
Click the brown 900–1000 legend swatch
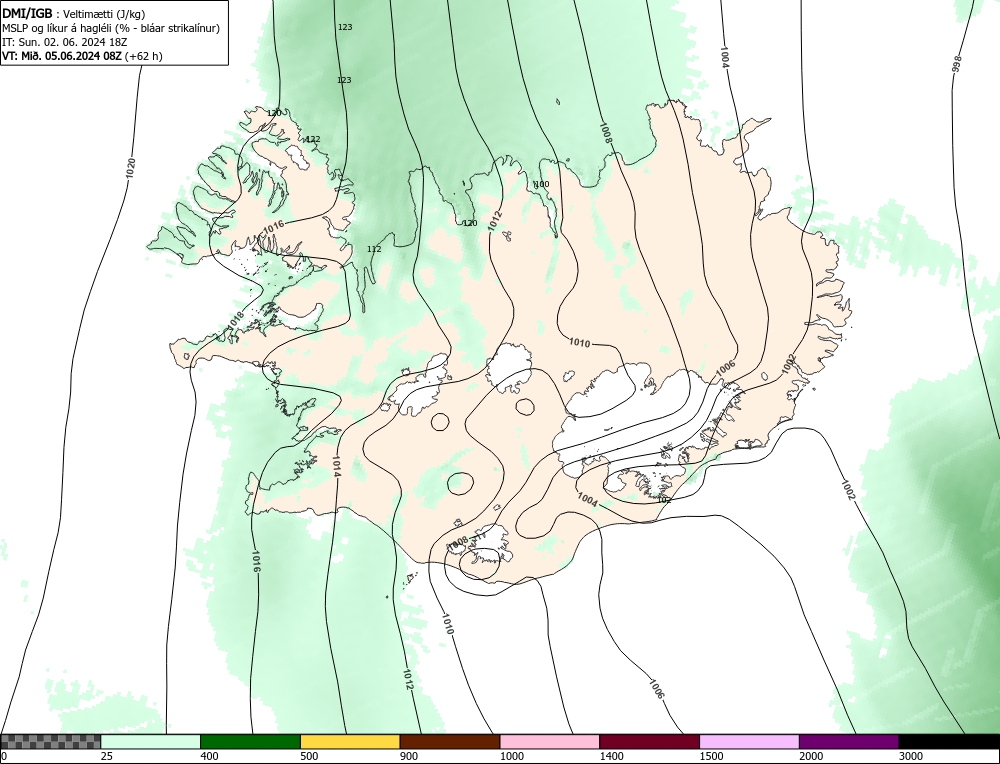450,742
